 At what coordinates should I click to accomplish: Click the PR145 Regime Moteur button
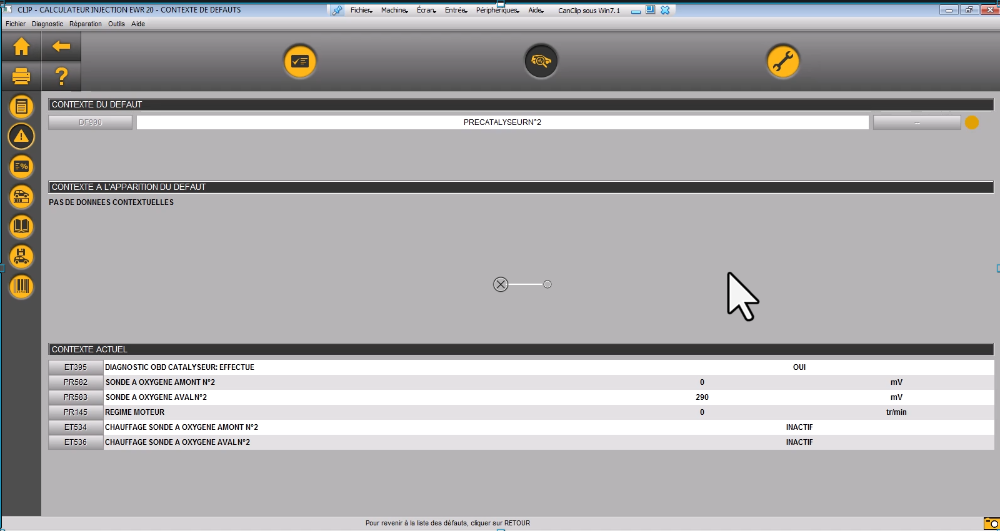click(76, 412)
